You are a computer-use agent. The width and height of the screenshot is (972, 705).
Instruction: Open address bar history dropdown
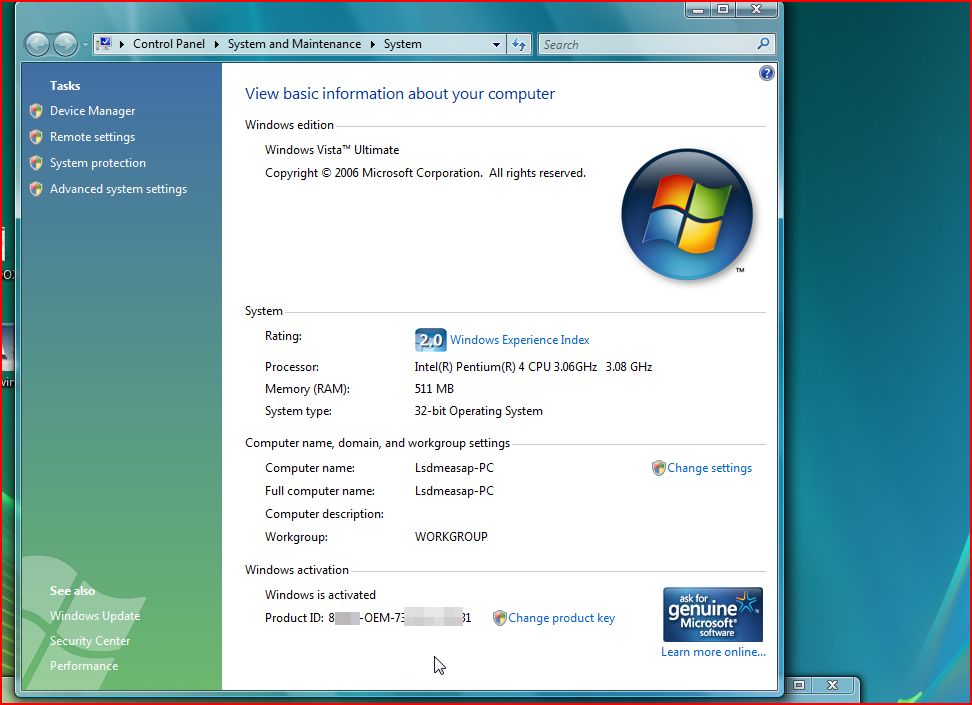coord(496,45)
